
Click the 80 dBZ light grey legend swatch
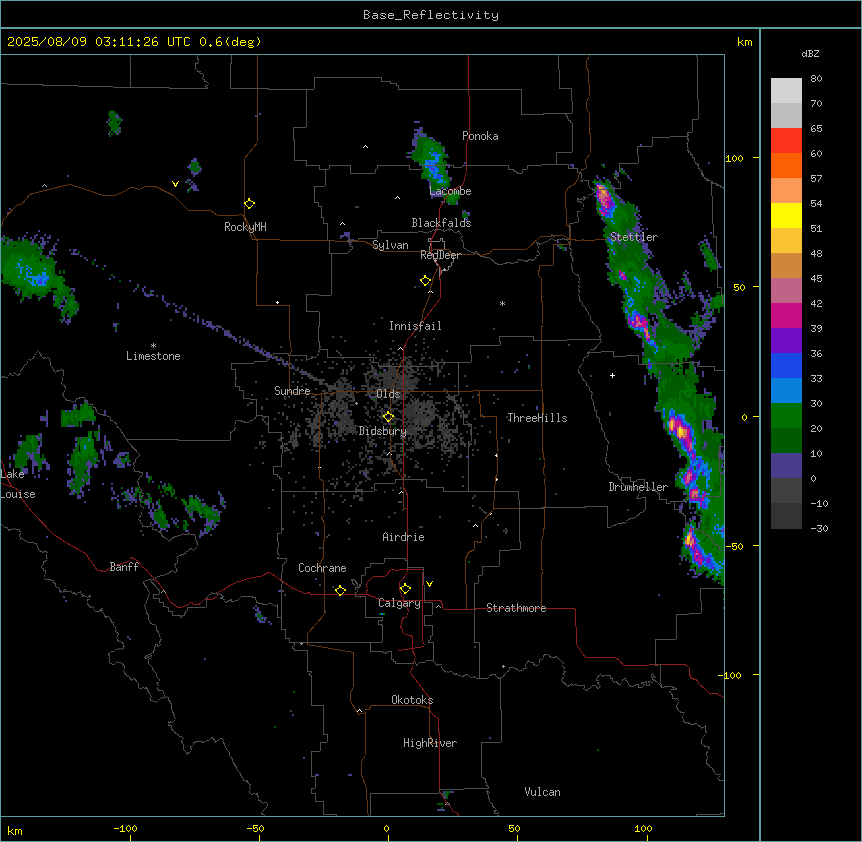click(786, 91)
